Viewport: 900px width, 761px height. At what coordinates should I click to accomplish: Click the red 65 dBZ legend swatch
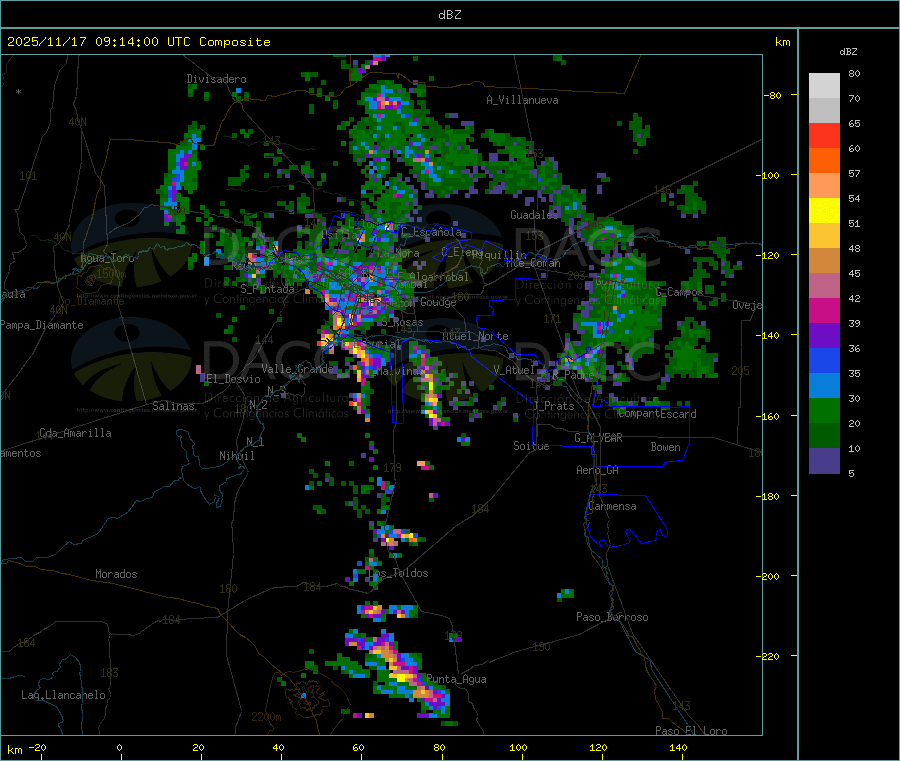tap(824, 135)
